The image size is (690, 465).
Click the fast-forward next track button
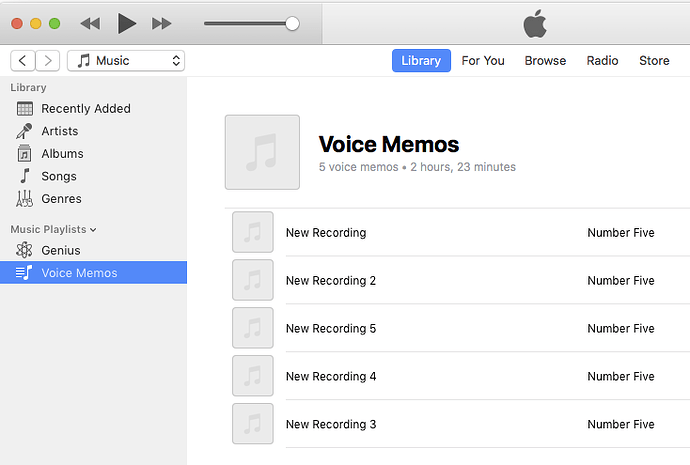161,23
